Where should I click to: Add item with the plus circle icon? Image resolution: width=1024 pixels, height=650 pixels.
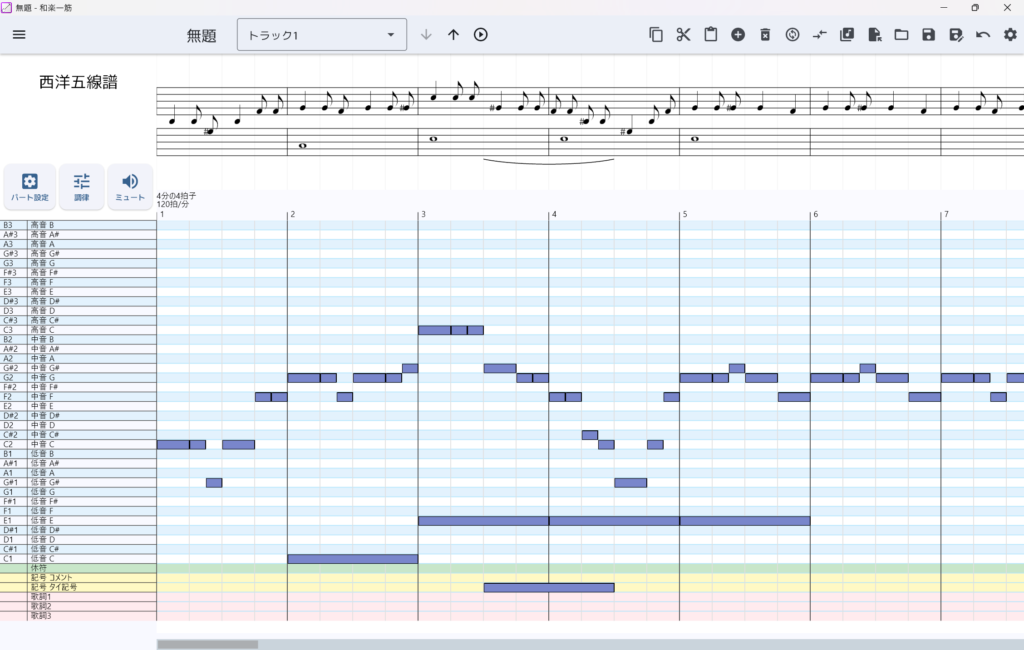(x=738, y=35)
